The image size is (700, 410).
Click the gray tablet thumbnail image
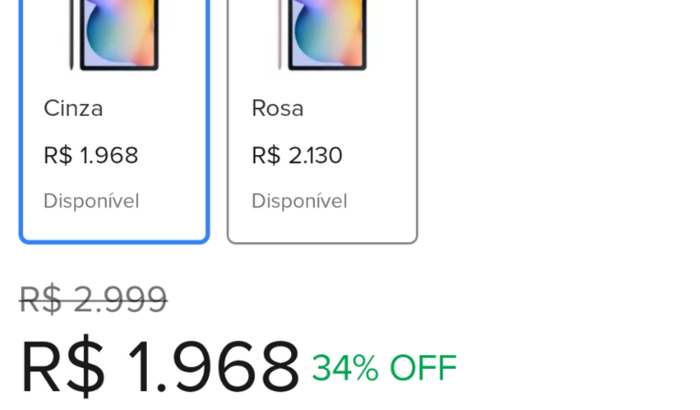[121, 34]
